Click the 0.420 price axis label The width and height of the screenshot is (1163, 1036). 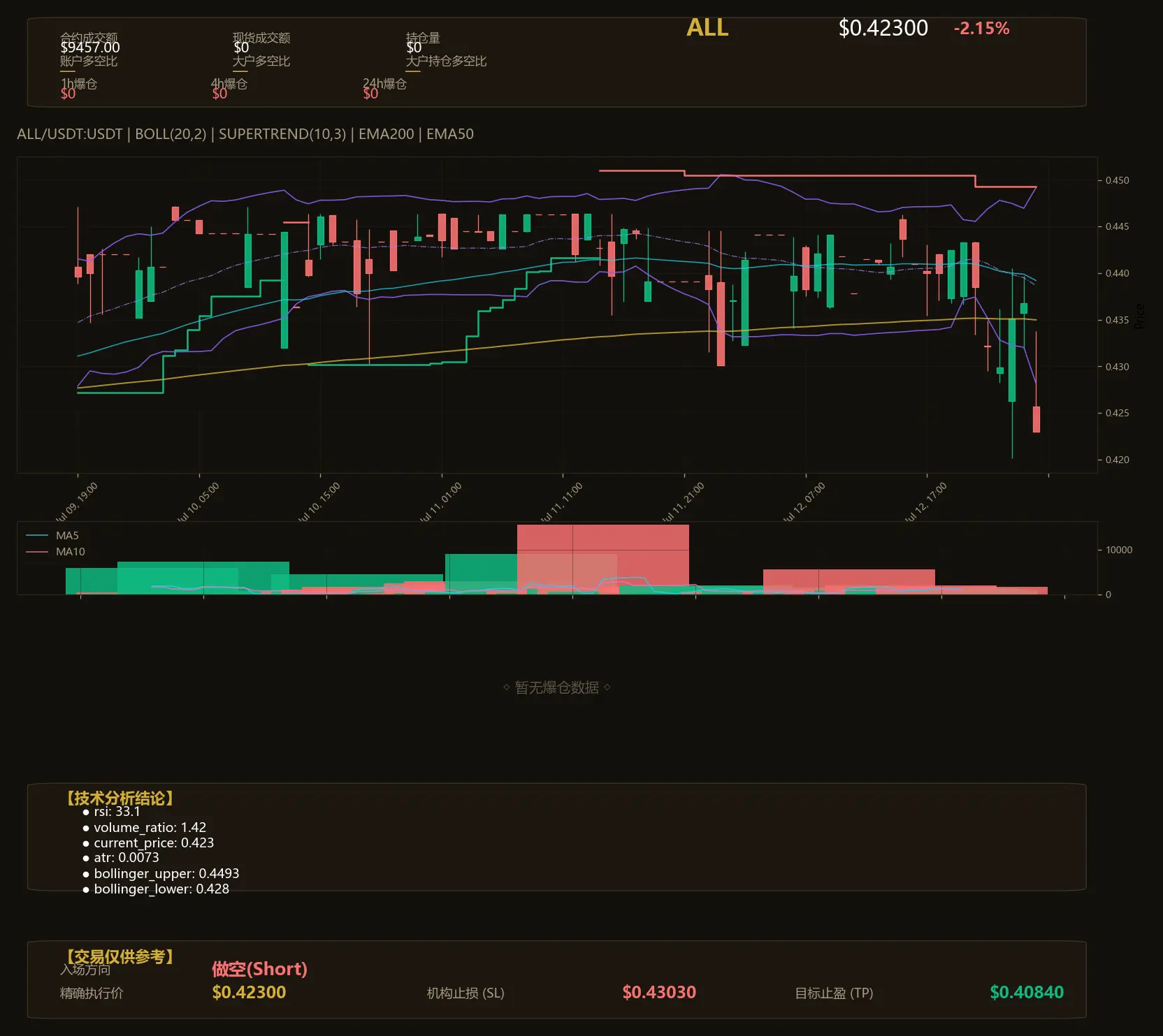pos(1117,460)
